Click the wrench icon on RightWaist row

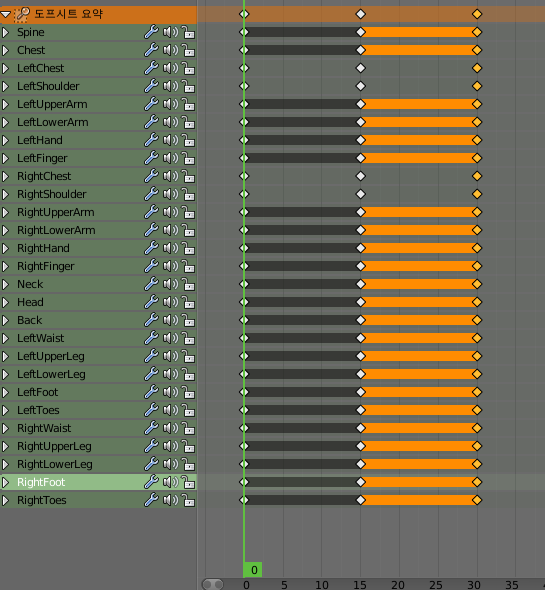(151, 428)
